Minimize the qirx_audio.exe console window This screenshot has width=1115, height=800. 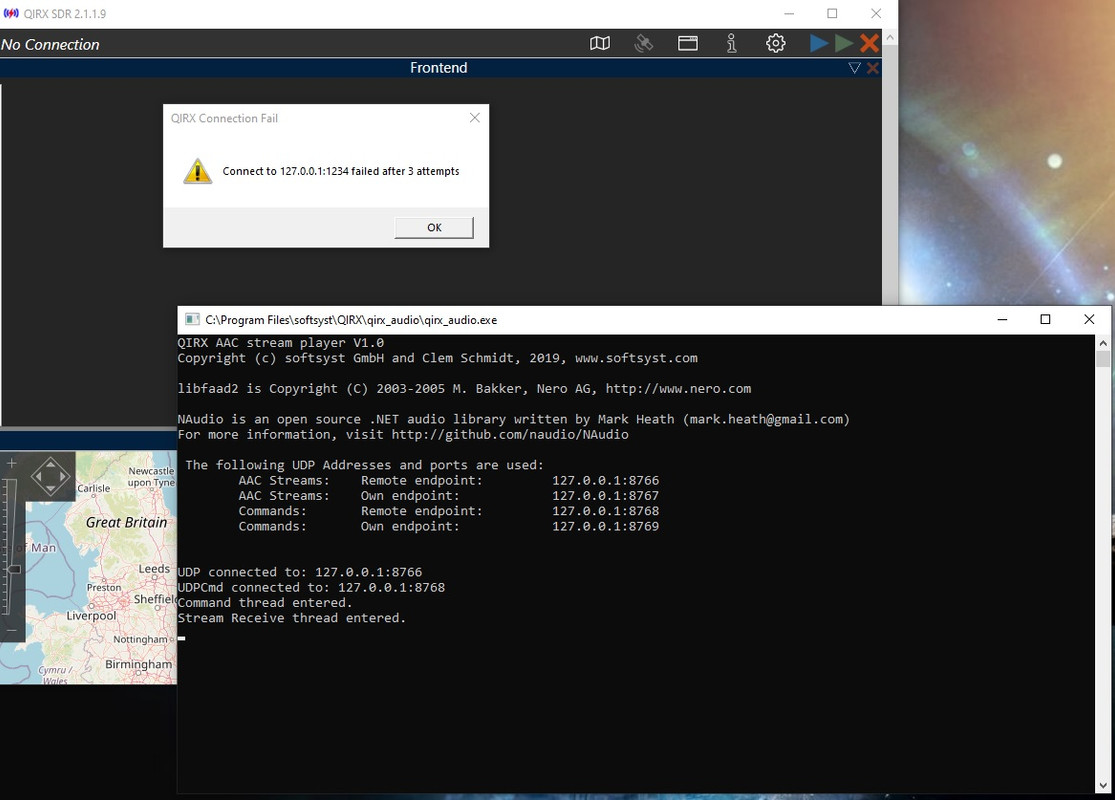click(1002, 319)
